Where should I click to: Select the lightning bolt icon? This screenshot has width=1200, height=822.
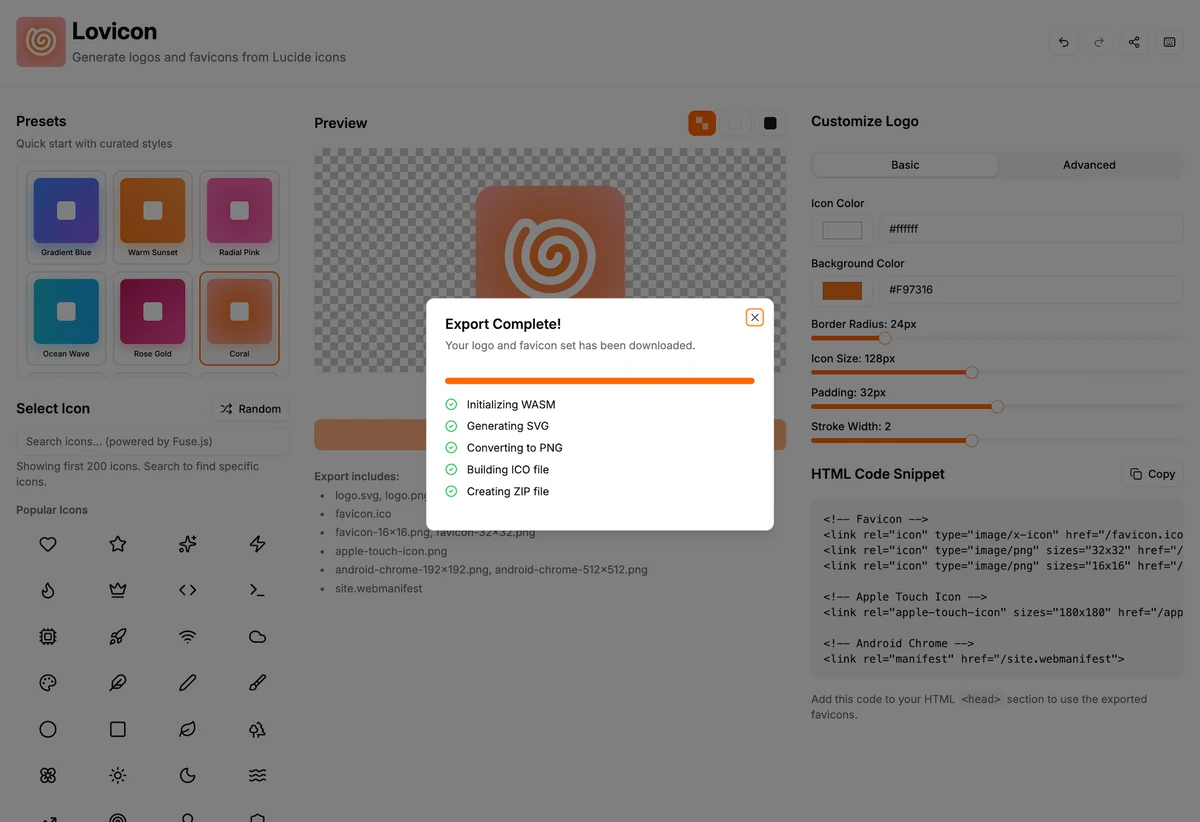coord(257,544)
